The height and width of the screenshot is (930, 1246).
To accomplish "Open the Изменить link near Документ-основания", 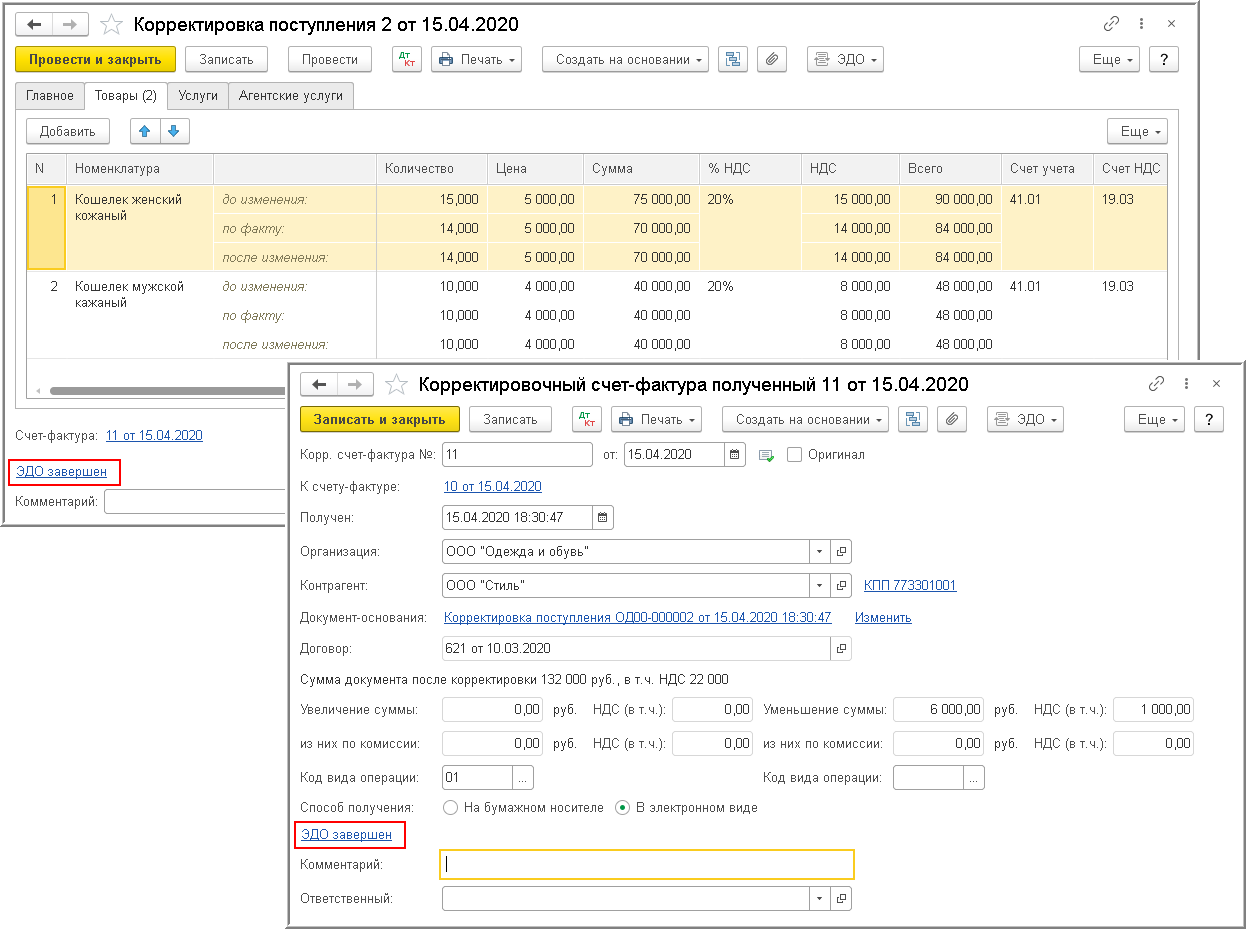I will [883, 618].
